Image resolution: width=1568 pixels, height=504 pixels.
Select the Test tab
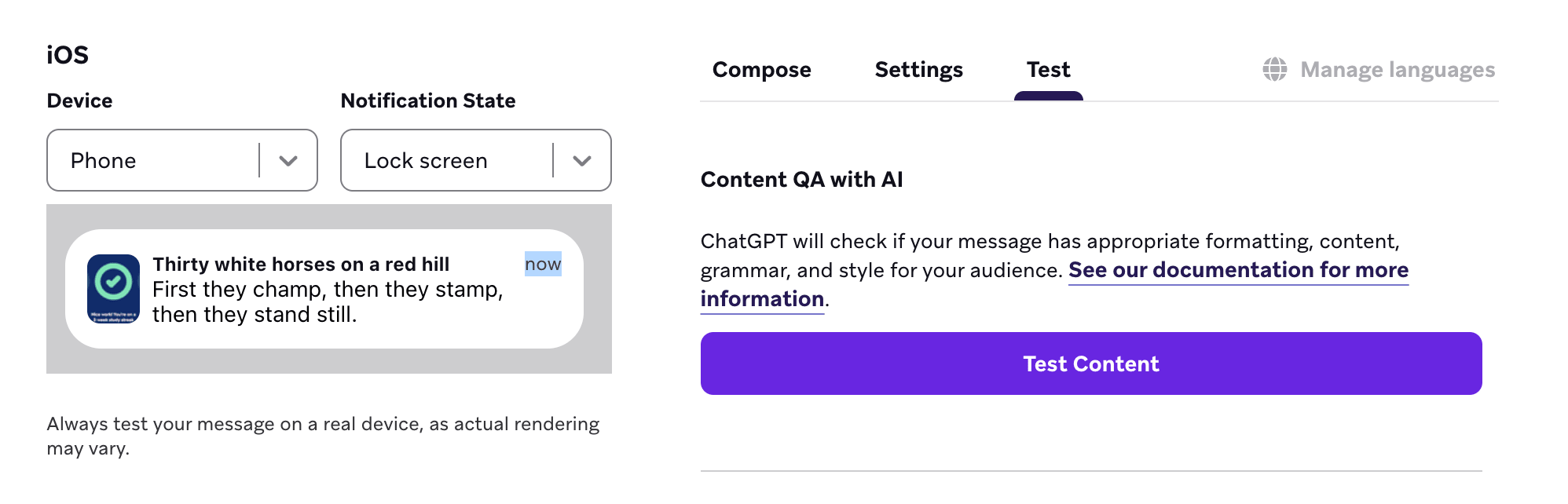point(1048,70)
